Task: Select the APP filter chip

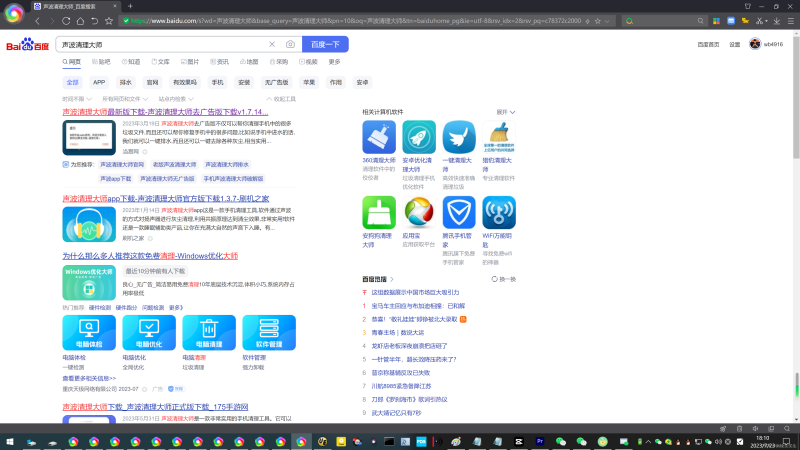Action: coord(99,82)
